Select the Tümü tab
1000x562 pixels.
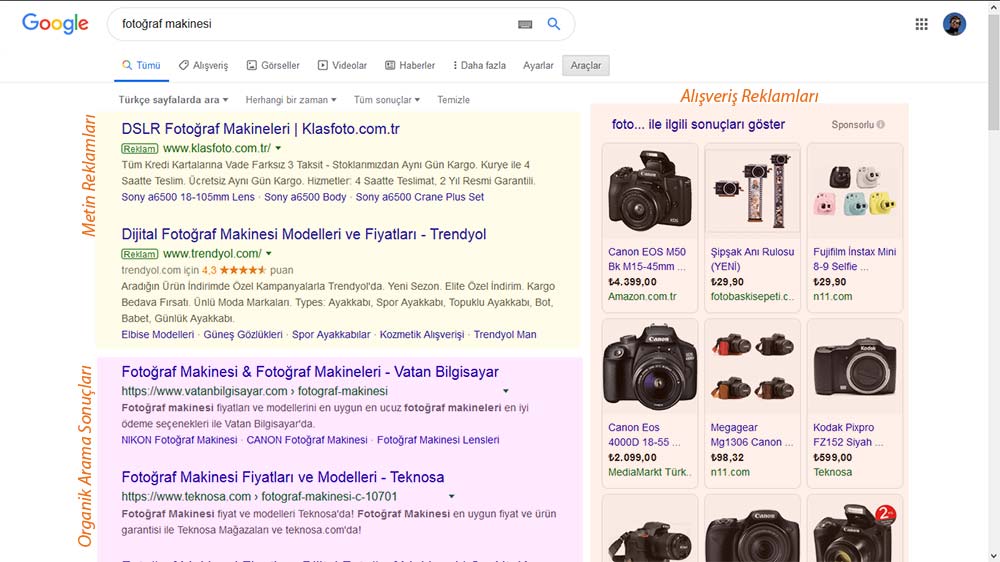pos(142,65)
